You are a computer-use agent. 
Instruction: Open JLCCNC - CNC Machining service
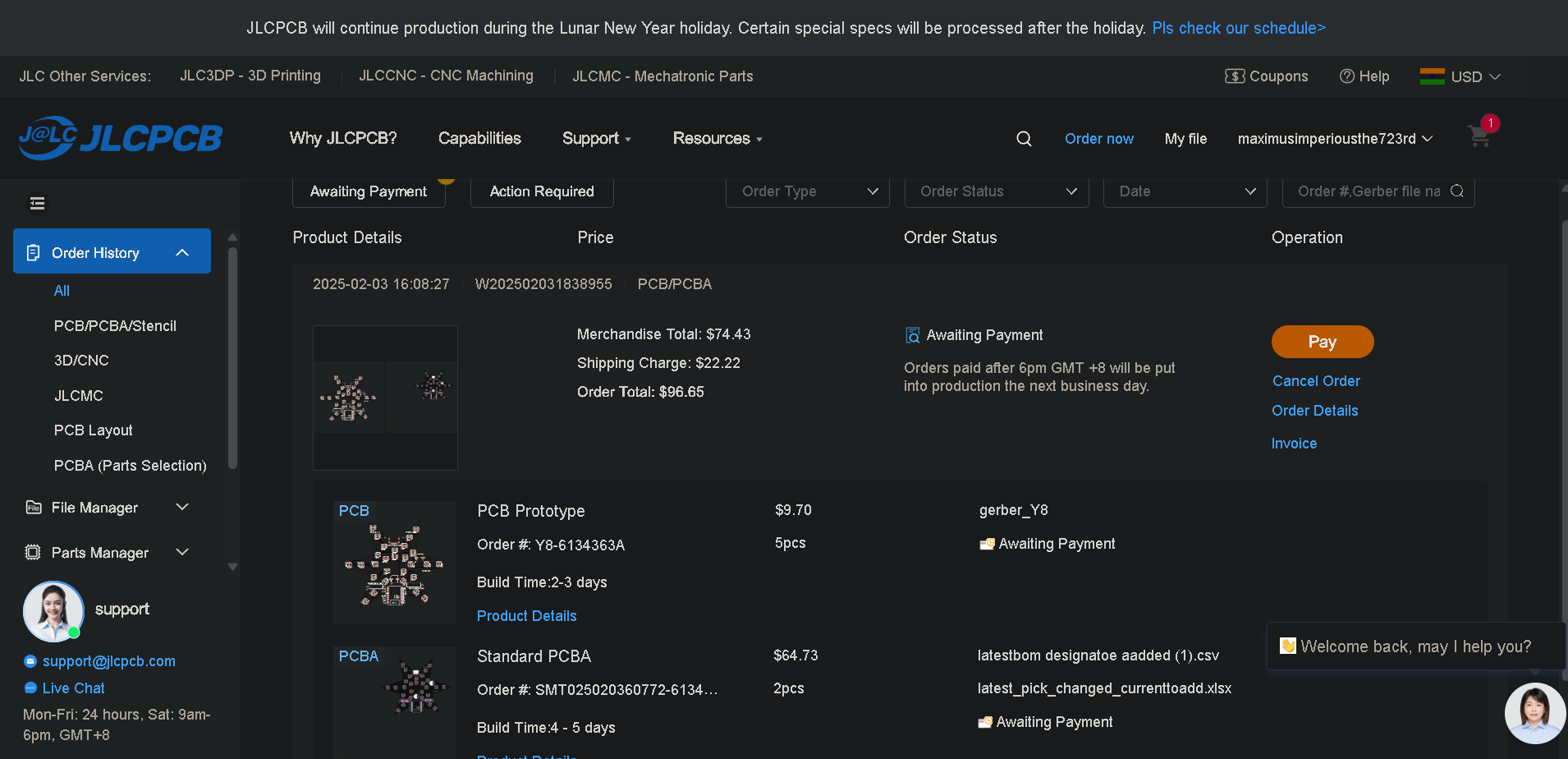(x=446, y=76)
